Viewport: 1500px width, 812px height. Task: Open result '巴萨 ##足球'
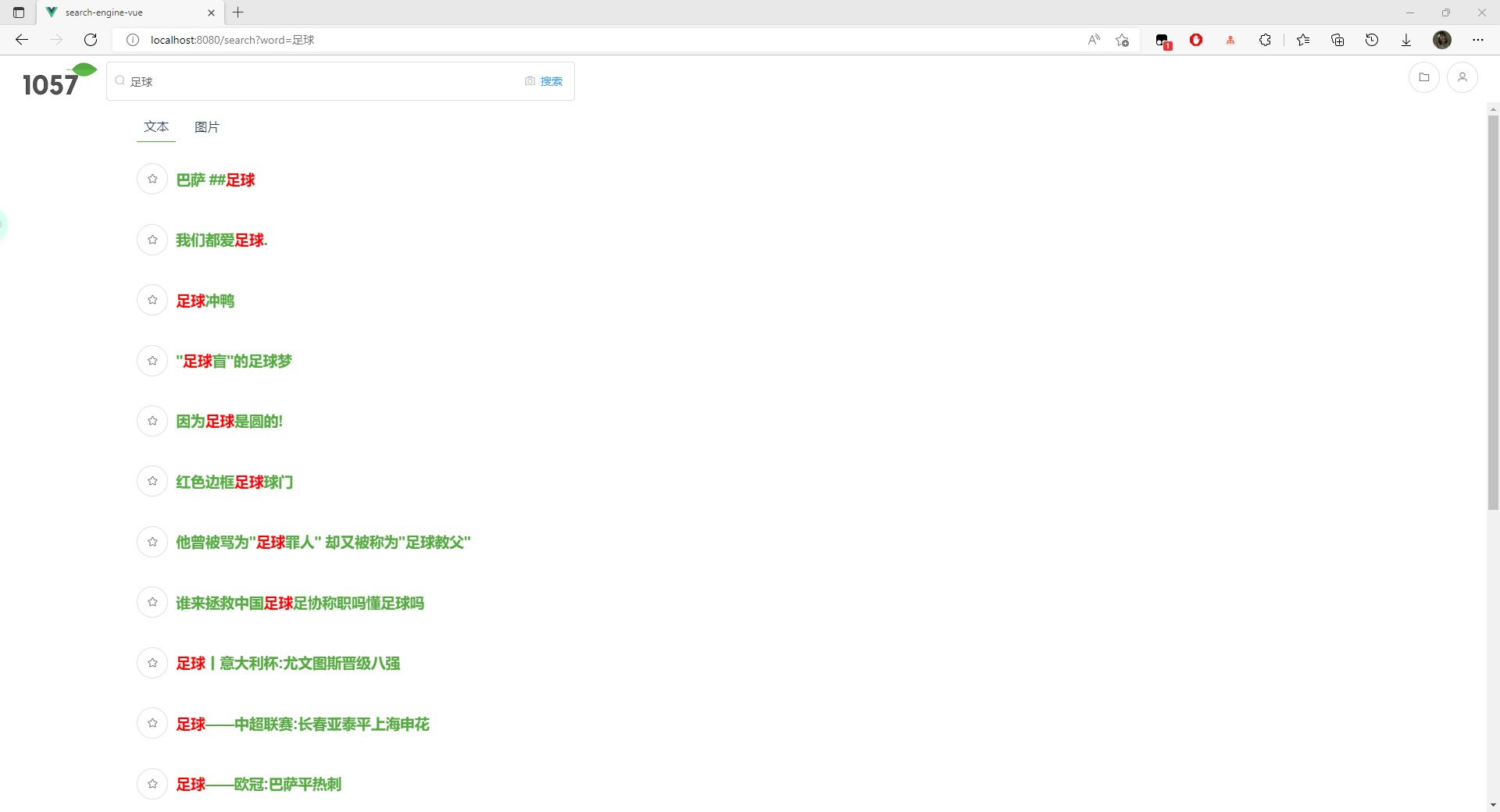(216, 180)
